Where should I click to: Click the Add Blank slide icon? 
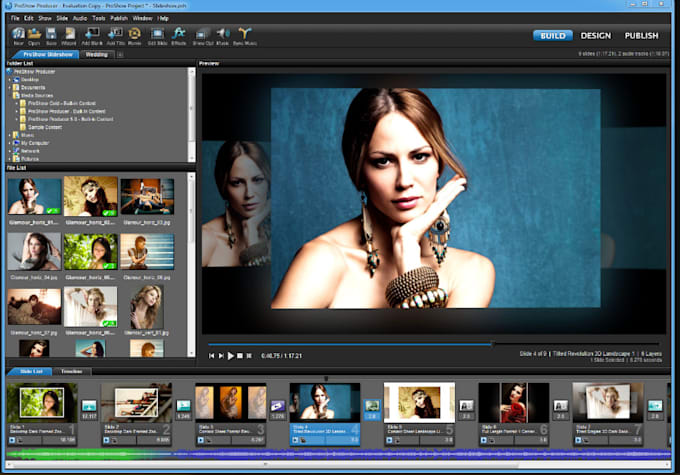[91, 34]
